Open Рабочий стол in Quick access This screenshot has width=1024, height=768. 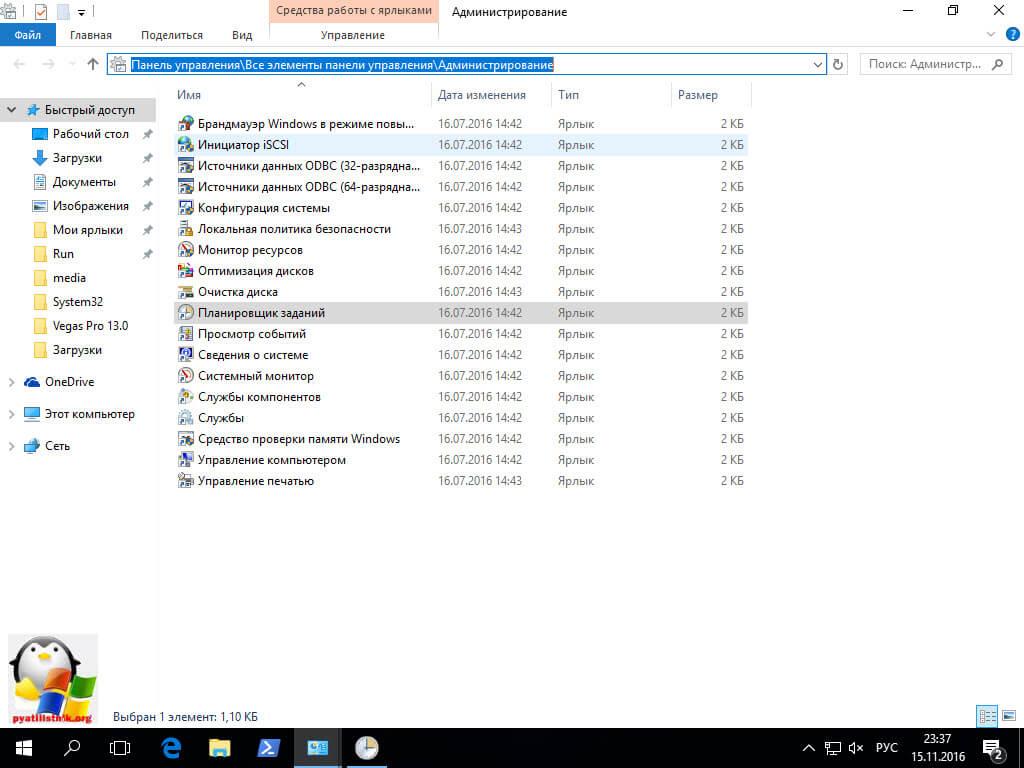click(91, 134)
